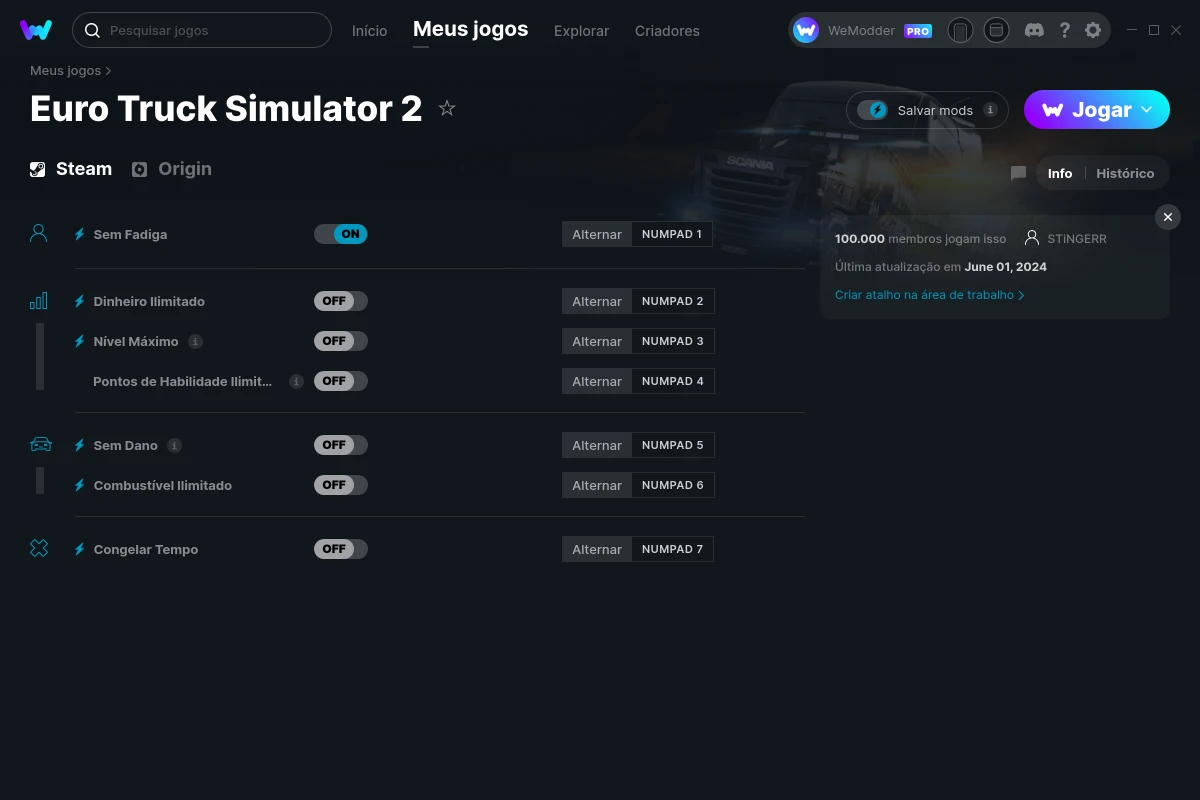The image size is (1200, 800).
Task: Go back via Meus jogos breadcrumb
Action: [66, 70]
